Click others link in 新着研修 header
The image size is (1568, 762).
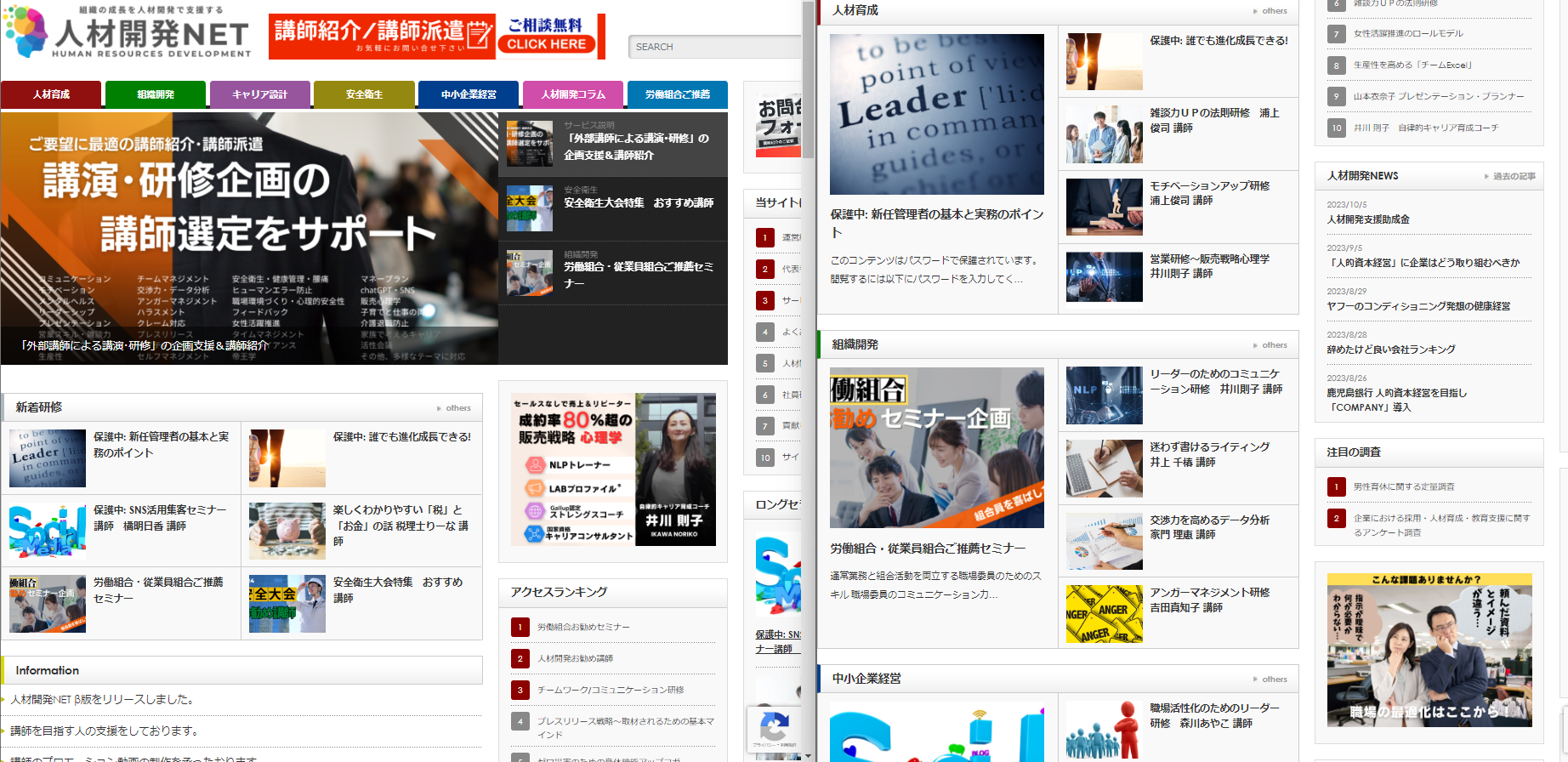pos(454,408)
